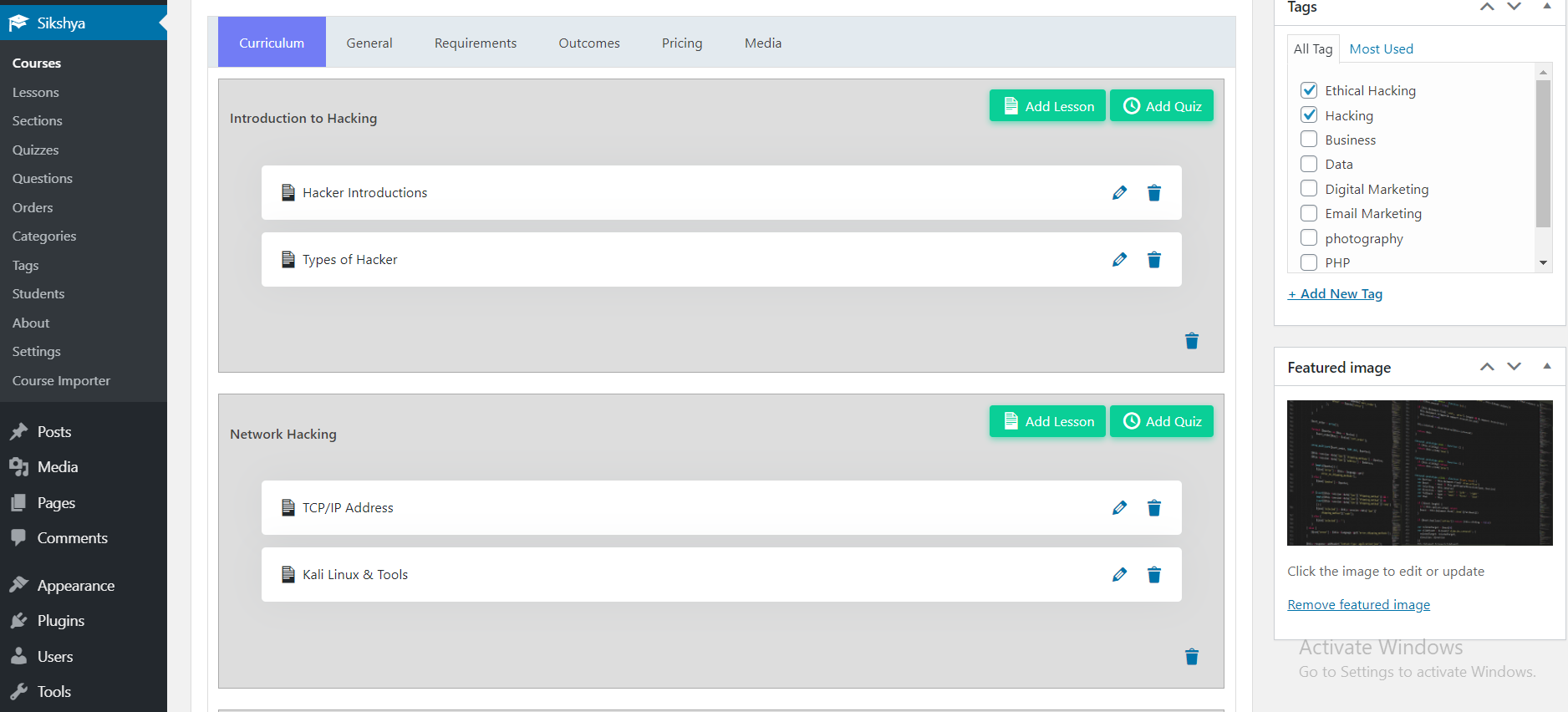The width and height of the screenshot is (1568, 712).
Task: Click the Posts pin icon
Action: click(x=18, y=432)
